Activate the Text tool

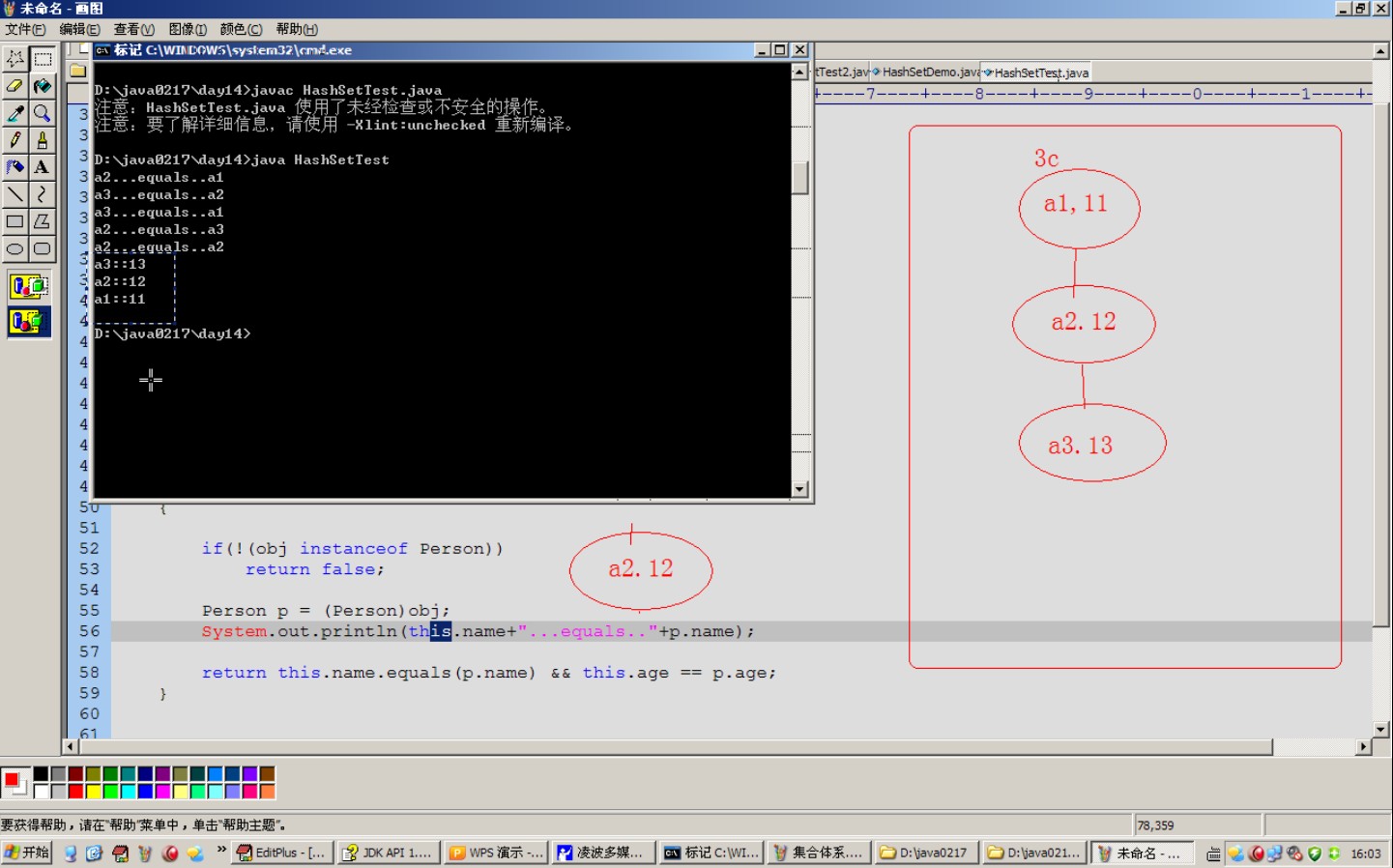[42, 167]
